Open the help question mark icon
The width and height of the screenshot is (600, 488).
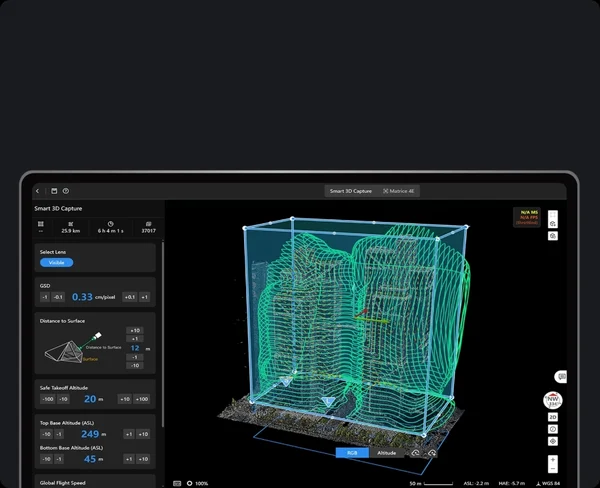(65, 191)
